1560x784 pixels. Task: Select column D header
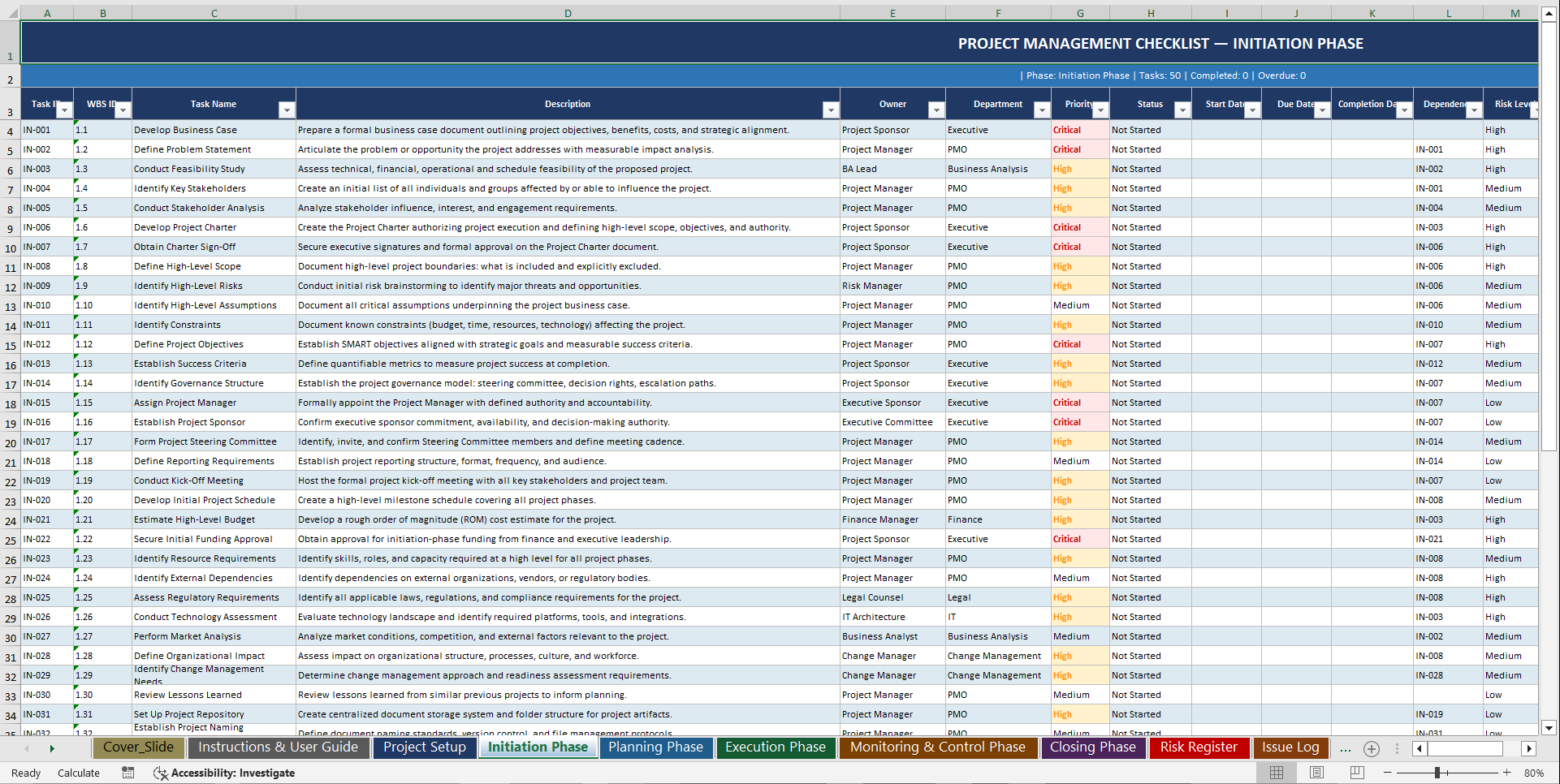click(568, 13)
